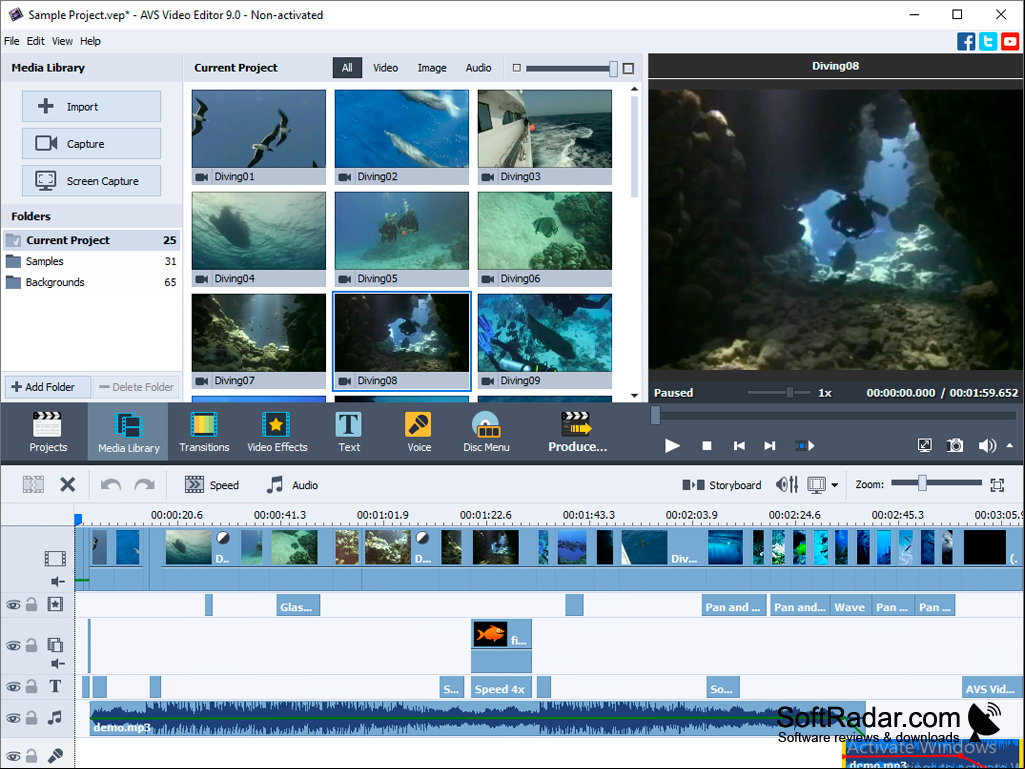Image resolution: width=1025 pixels, height=769 pixels.
Task: Open the Edit menu
Action: pos(35,41)
